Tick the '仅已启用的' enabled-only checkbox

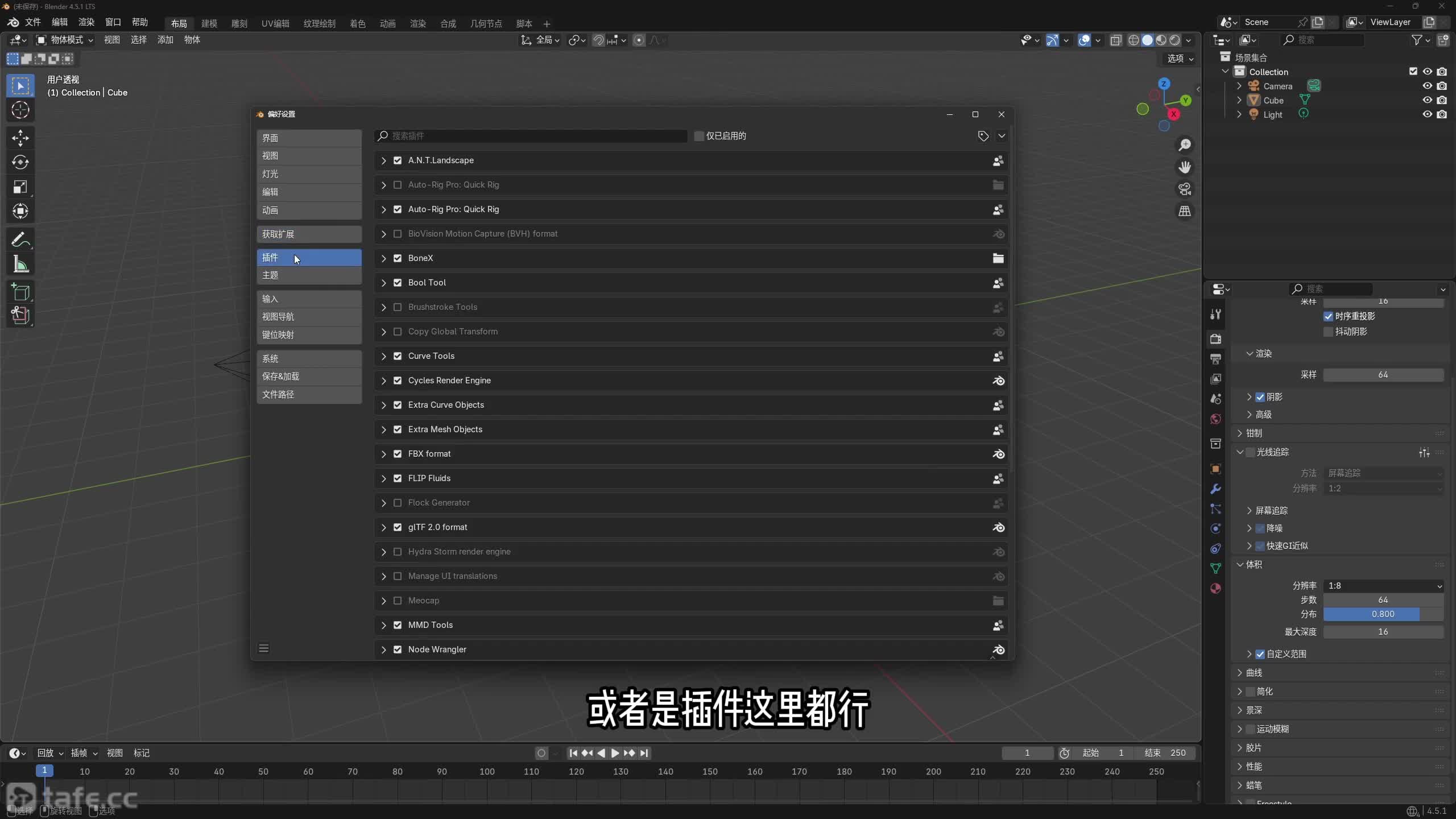(699, 136)
